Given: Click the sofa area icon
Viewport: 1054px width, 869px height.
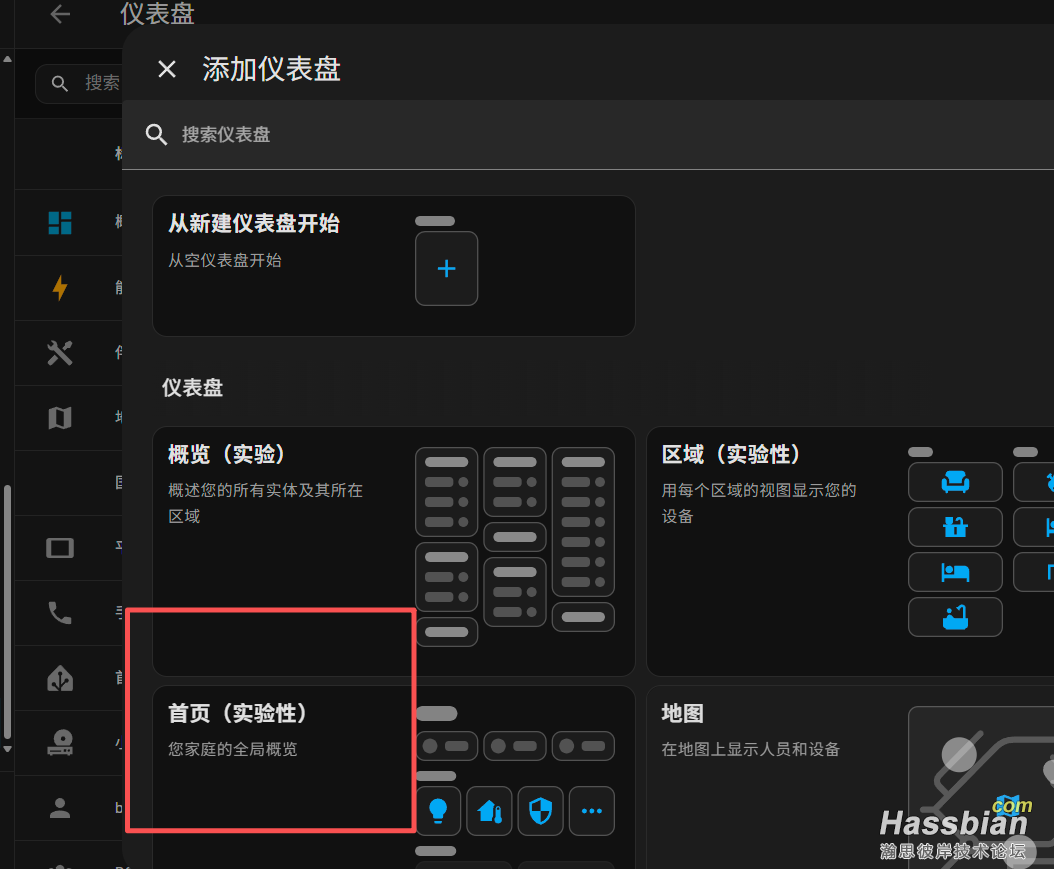Looking at the screenshot, I should [955, 482].
